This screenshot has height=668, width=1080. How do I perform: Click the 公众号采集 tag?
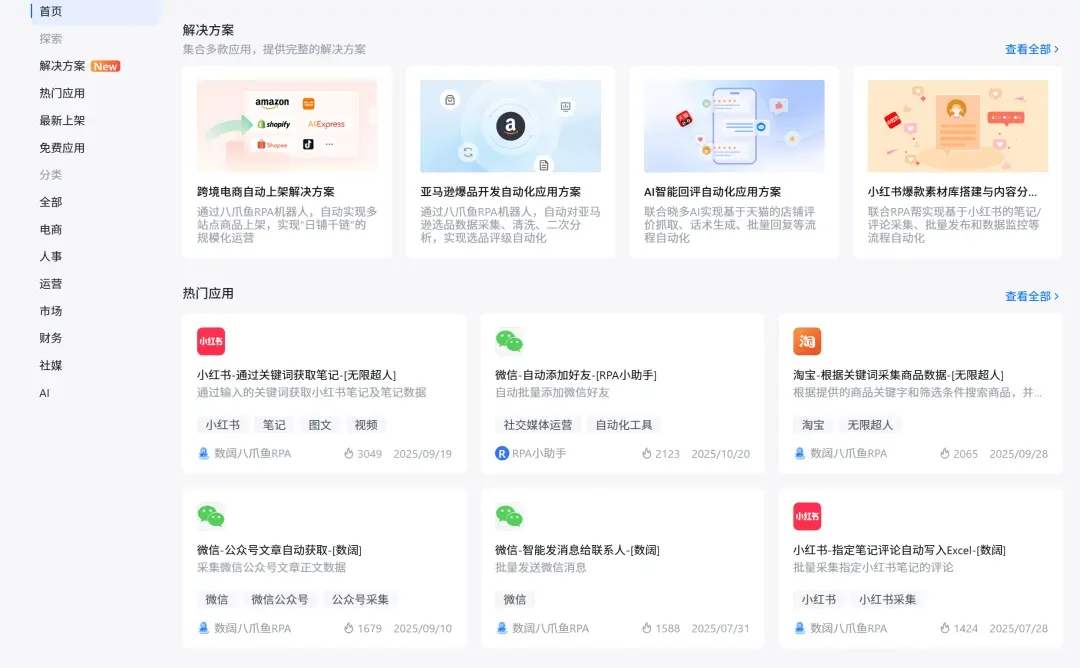(360, 599)
